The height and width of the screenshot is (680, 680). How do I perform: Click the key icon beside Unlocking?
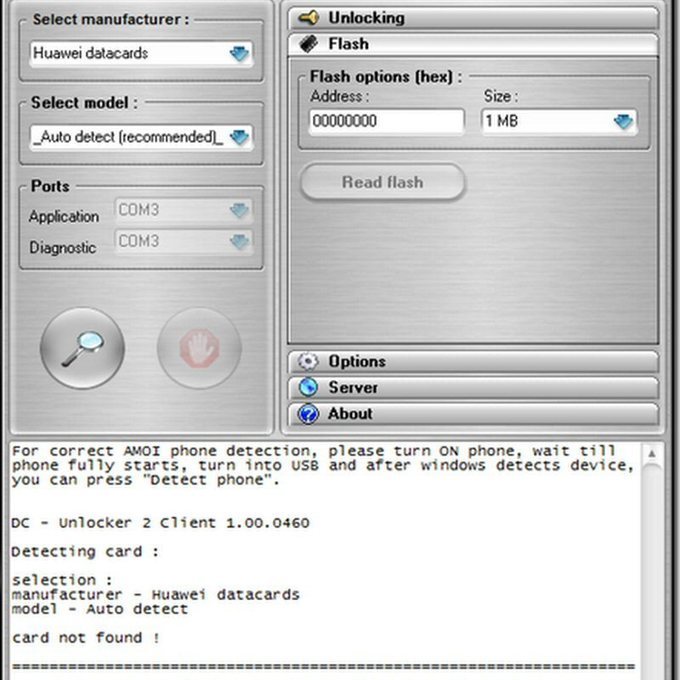pyautogui.click(x=309, y=18)
